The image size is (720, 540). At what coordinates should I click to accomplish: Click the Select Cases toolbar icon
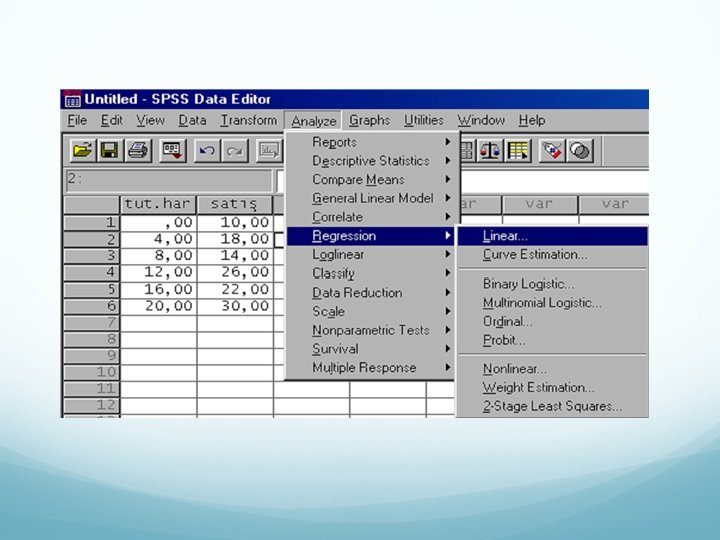(x=518, y=151)
